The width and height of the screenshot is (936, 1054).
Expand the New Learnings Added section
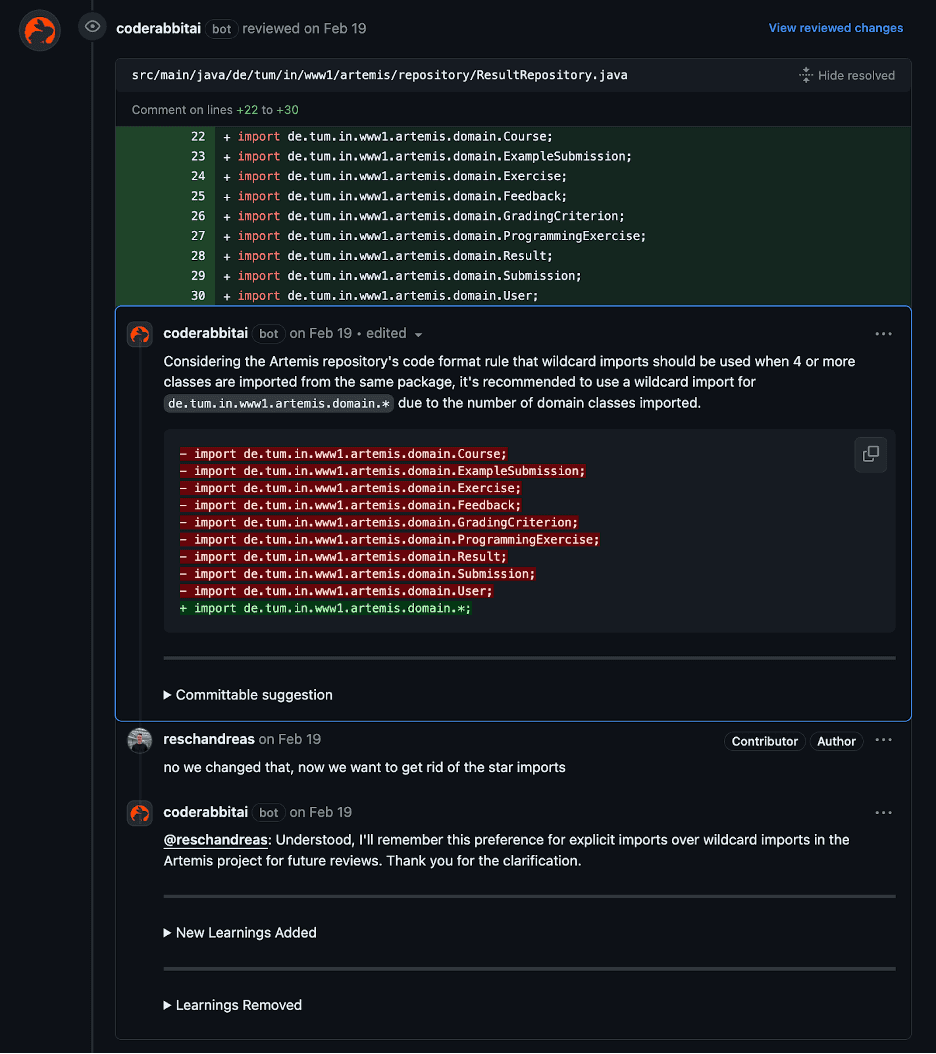[x=240, y=932]
